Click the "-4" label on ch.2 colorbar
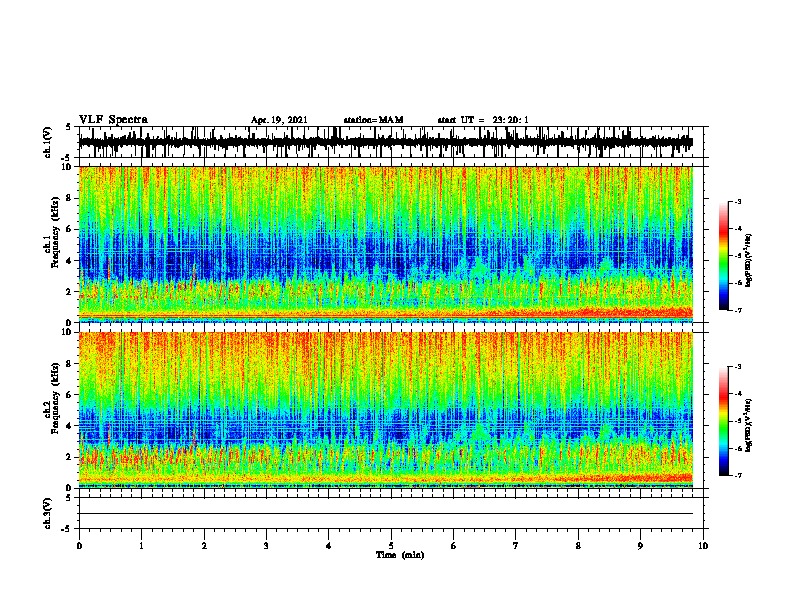This screenshot has width=792, height=612. [x=737, y=393]
